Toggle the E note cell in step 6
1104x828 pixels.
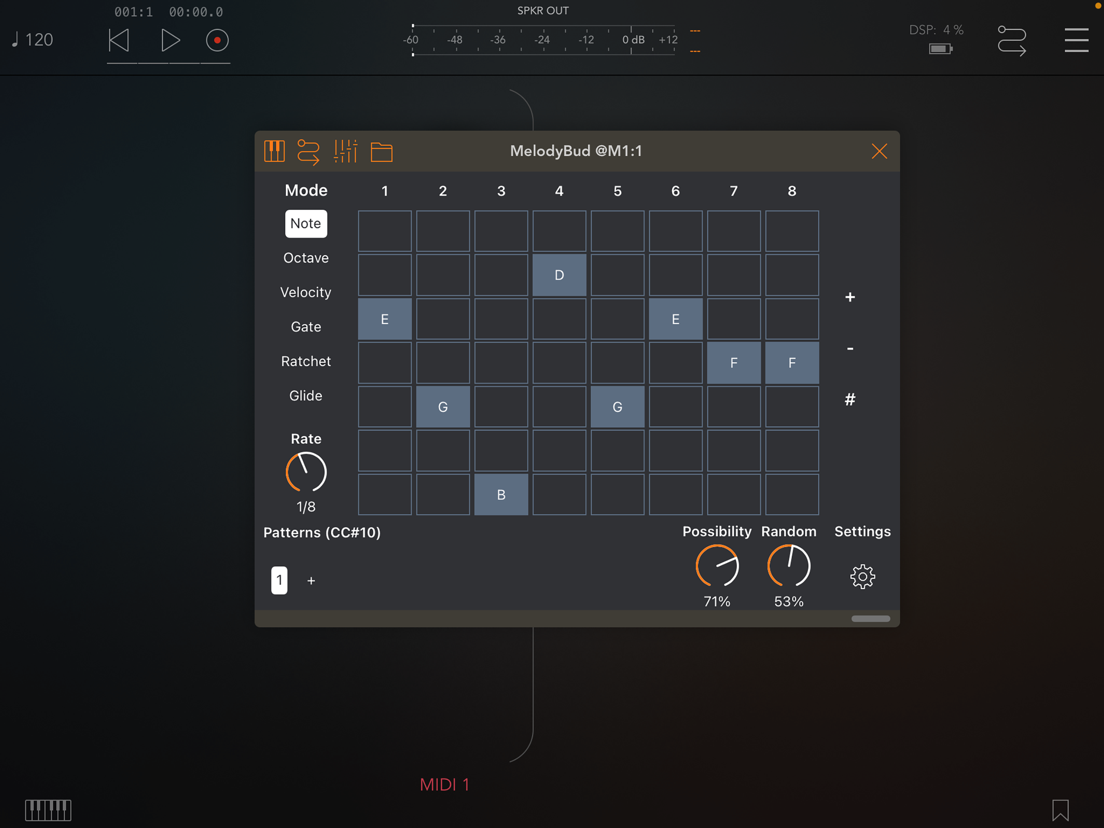675,319
